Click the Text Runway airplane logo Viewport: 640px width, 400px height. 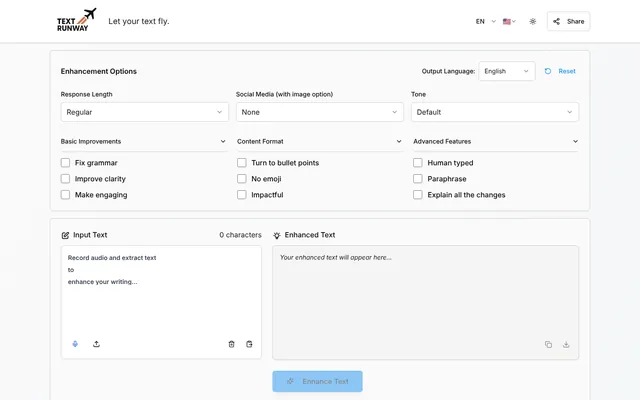pos(77,20)
